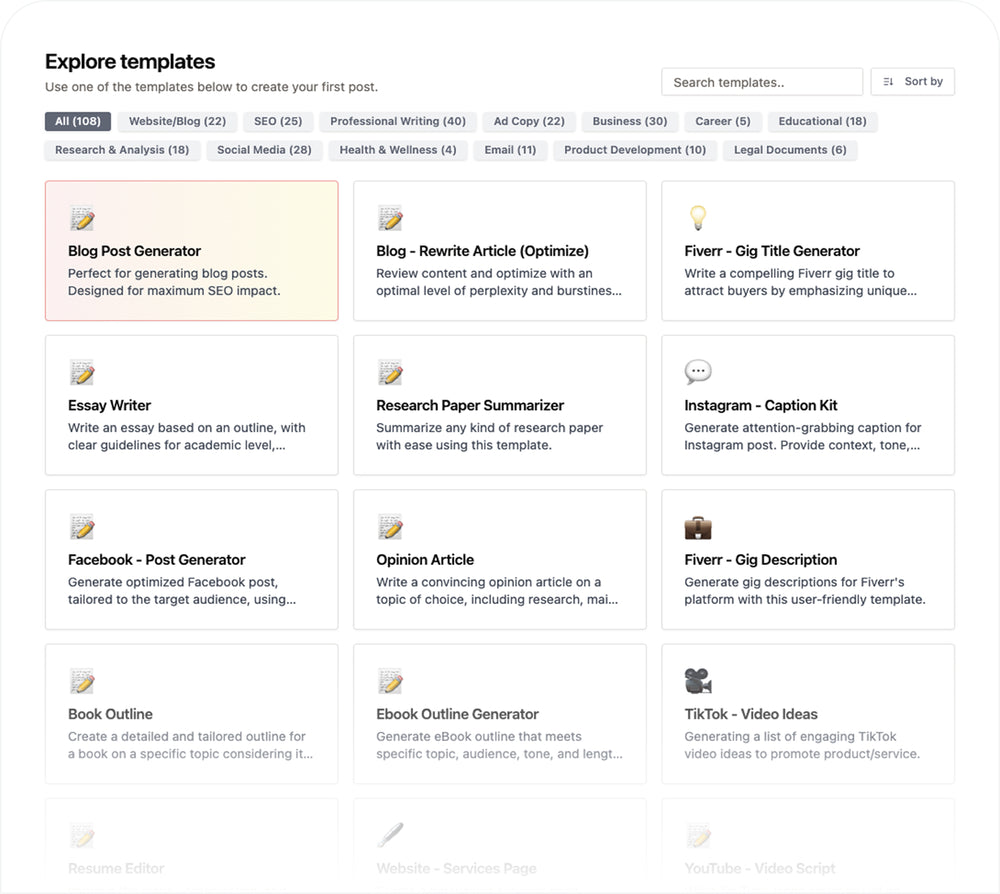Screen dimensions: 1000x894
Task: Click the speech bubble icon on Instagram Caption Kit
Action: [698, 373]
